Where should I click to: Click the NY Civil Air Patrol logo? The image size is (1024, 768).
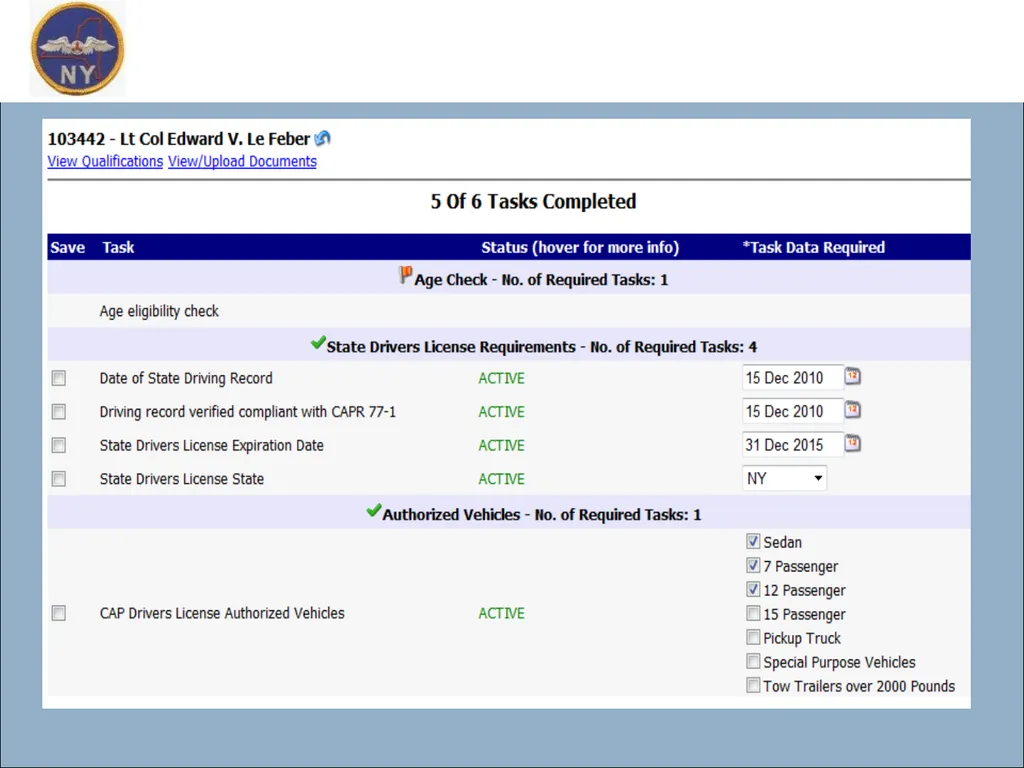click(78, 49)
